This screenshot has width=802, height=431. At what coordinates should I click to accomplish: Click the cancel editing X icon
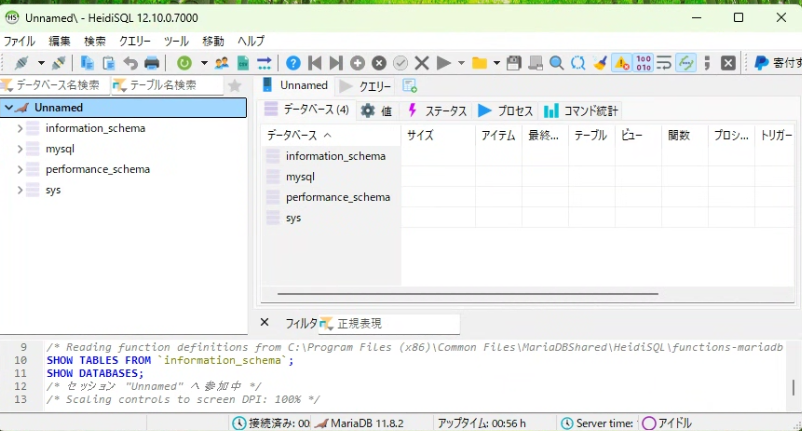click(x=422, y=63)
